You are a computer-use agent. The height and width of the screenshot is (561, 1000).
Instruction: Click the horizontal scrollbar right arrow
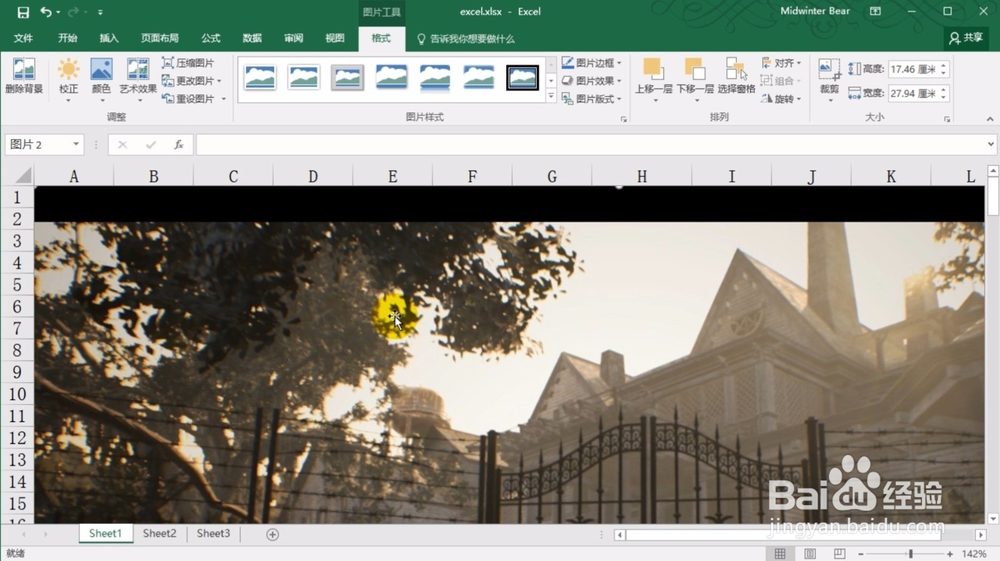pos(981,535)
